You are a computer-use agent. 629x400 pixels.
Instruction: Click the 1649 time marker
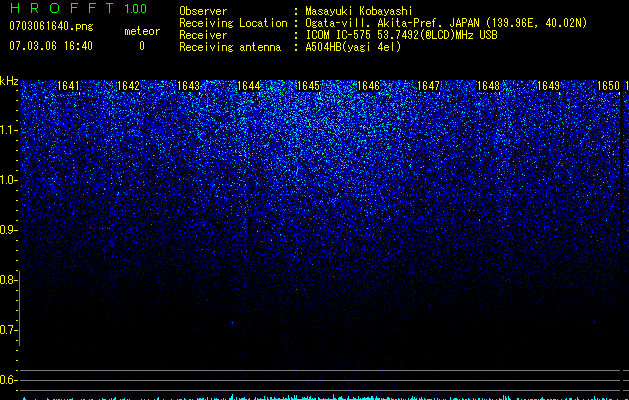click(548, 86)
